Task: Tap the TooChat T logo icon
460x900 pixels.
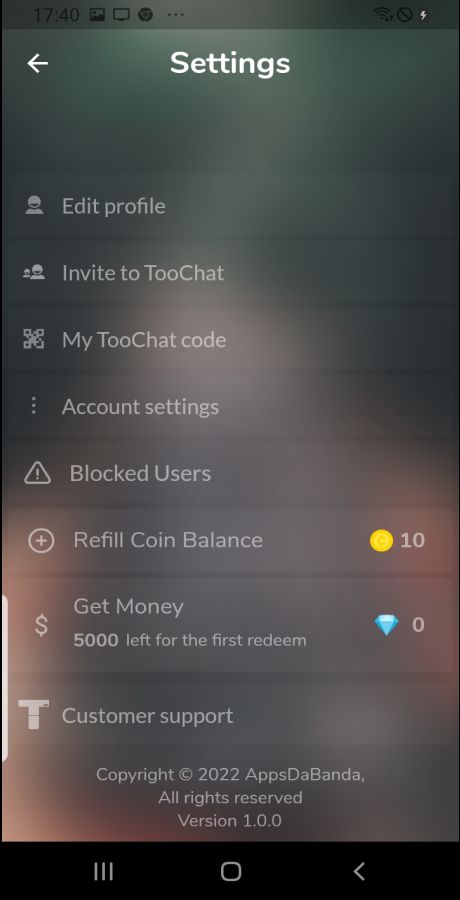Action: (x=33, y=715)
